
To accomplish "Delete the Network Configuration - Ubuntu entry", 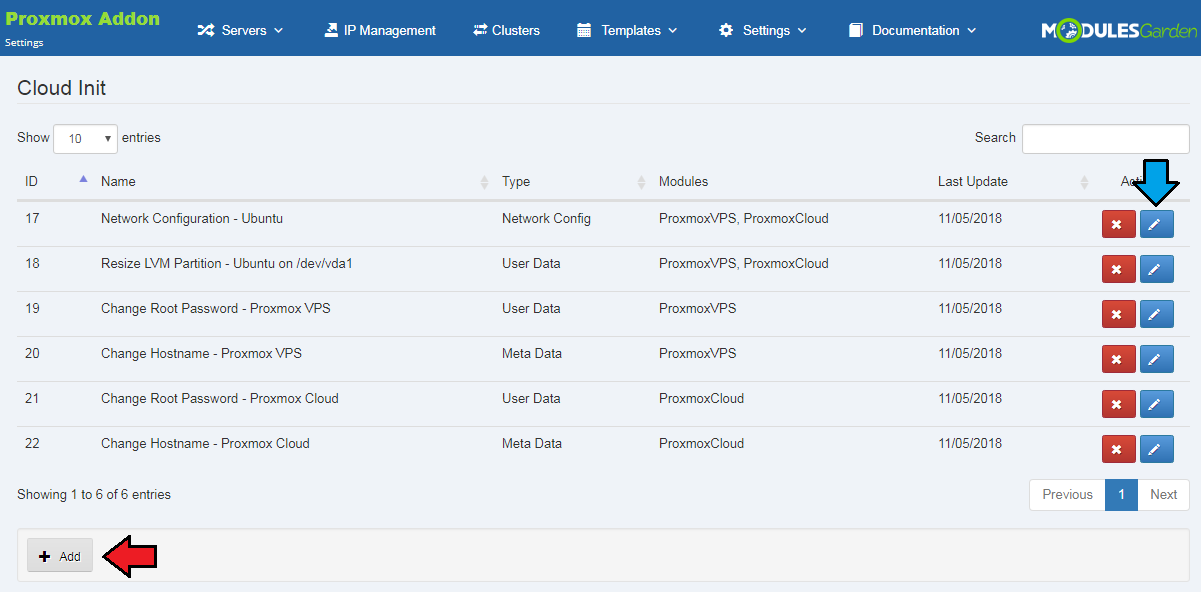I will pyautogui.click(x=1117, y=225).
